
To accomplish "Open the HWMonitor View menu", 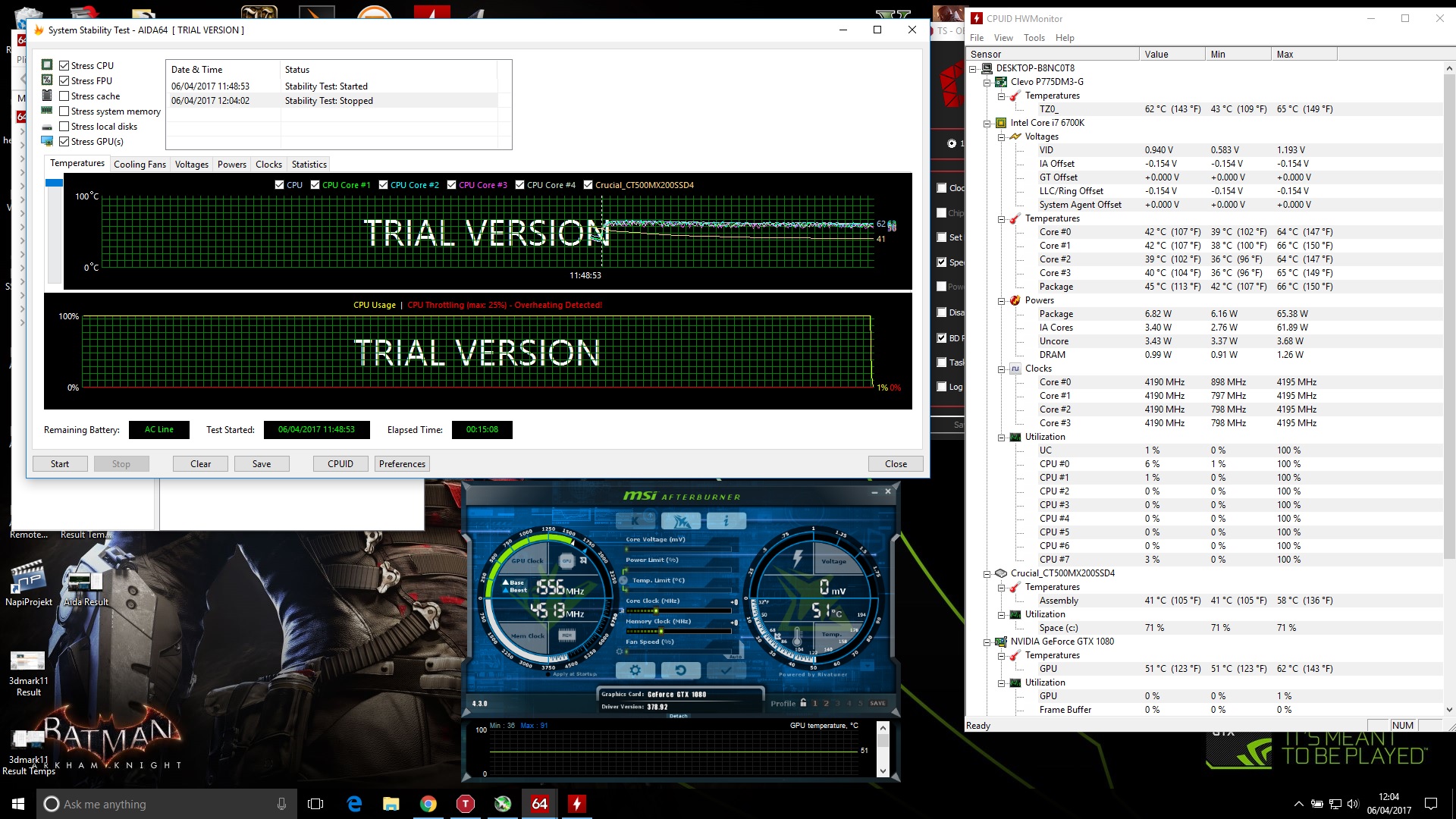I will click(1003, 38).
